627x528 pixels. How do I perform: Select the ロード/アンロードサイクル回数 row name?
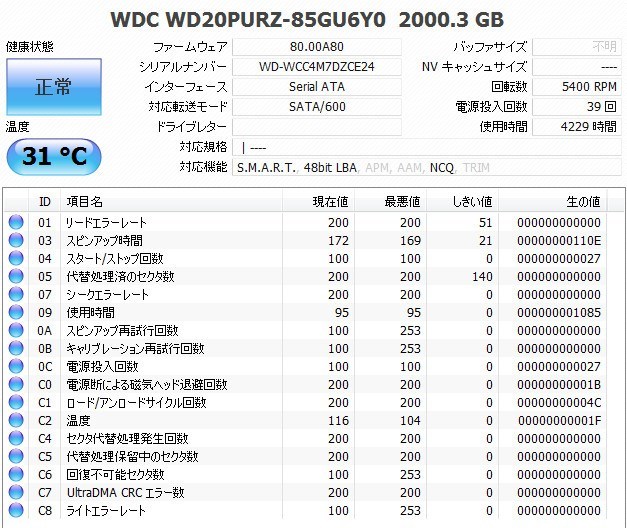(136, 402)
